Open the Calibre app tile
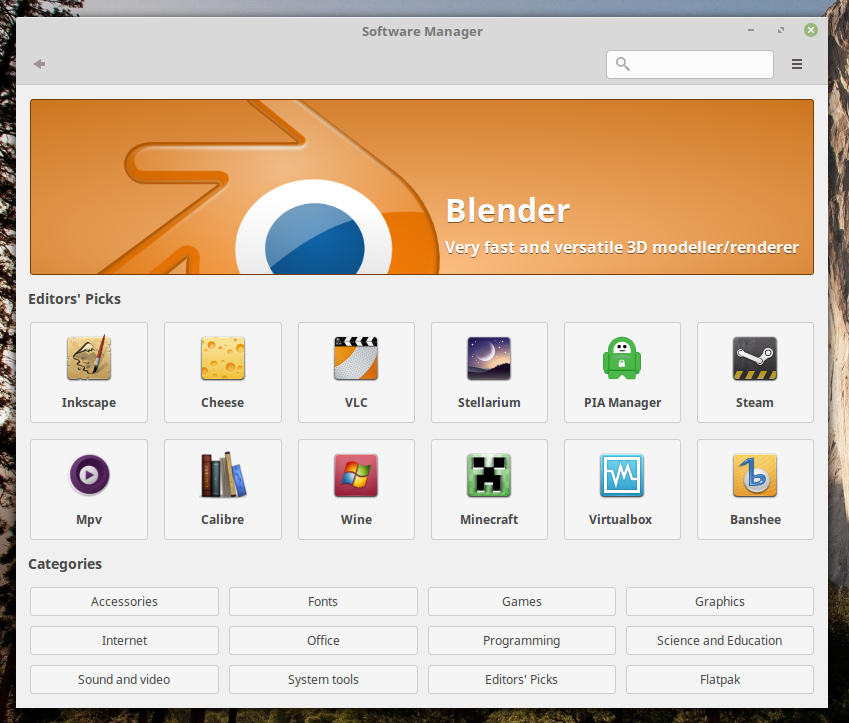 [222, 489]
